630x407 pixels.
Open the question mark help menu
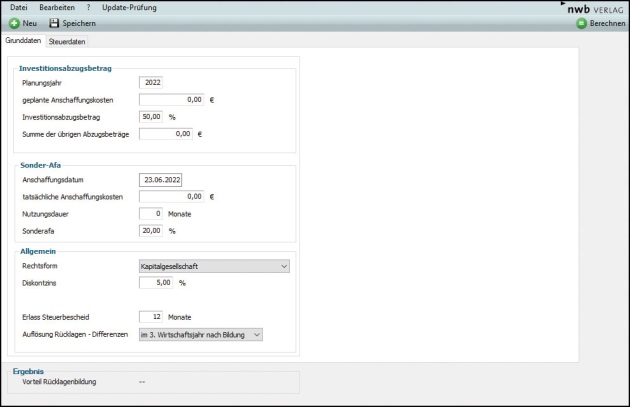tap(87, 8)
